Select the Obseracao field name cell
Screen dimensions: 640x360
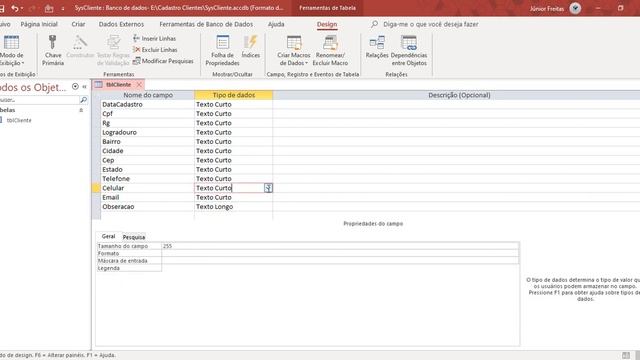point(148,207)
